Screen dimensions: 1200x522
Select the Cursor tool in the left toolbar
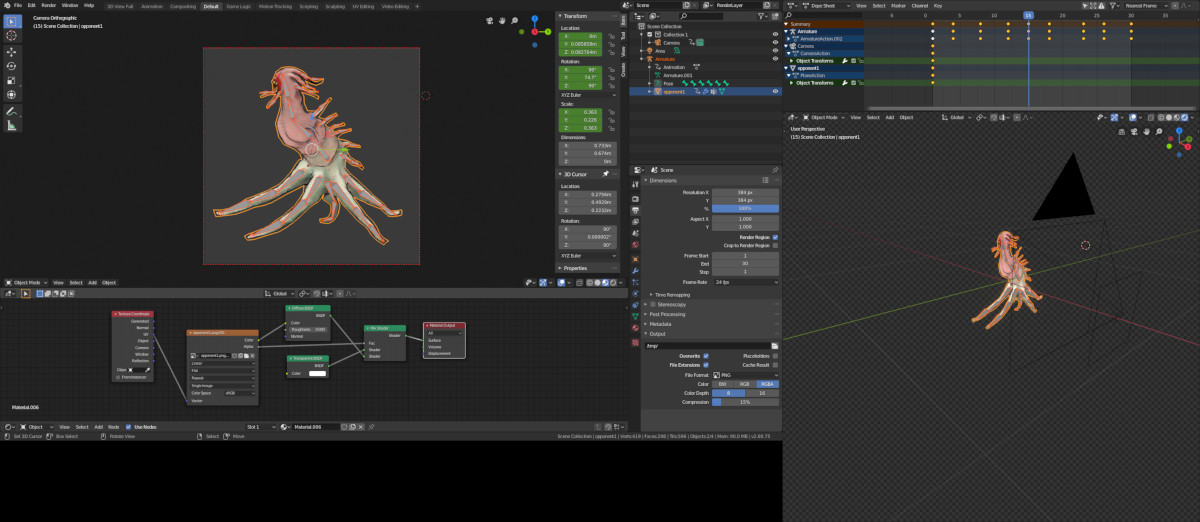[x=12, y=36]
